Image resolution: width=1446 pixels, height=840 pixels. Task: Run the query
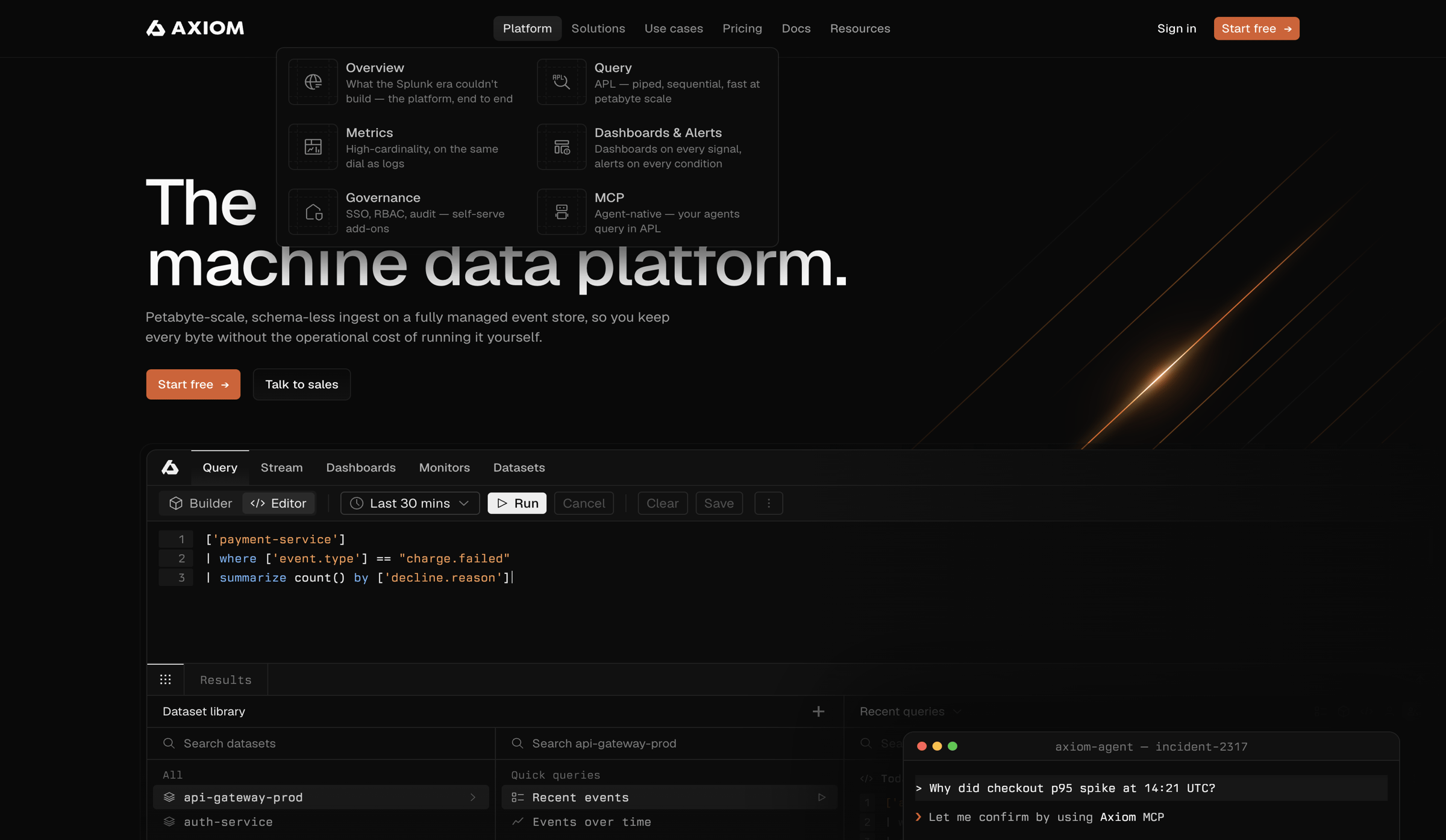coord(517,503)
